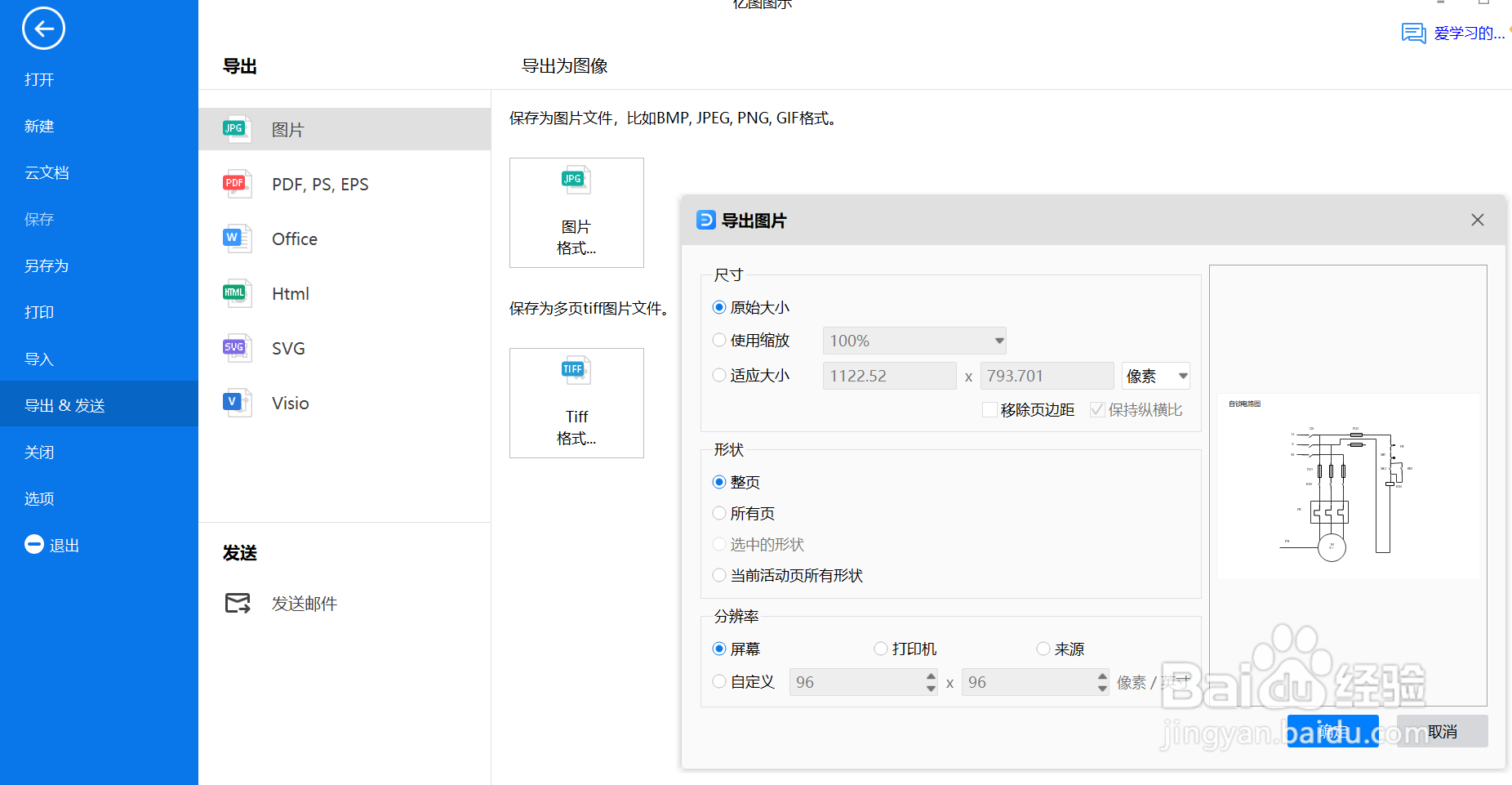This screenshot has height=785, width=1512.
Task: Open the Office export option icon
Action: pyautogui.click(x=235, y=238)
